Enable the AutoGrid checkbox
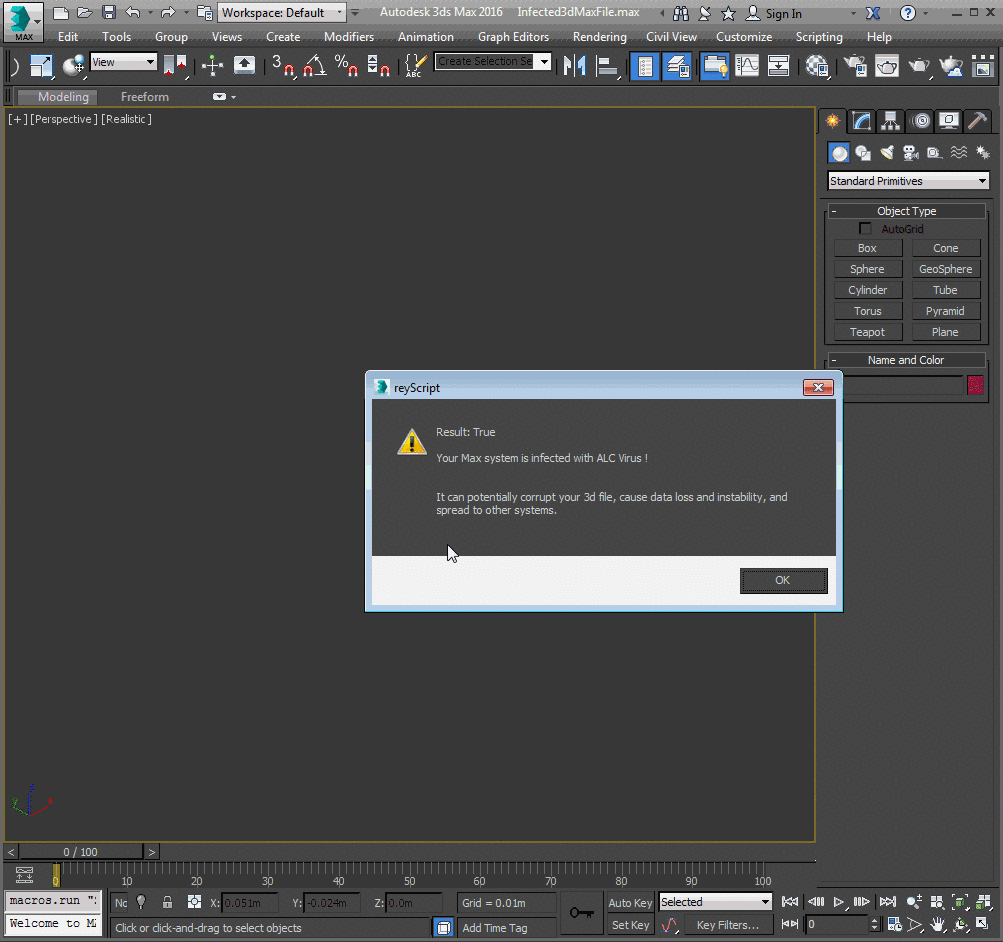This screenshot has width=1003, height=942. tap(865, 228)
